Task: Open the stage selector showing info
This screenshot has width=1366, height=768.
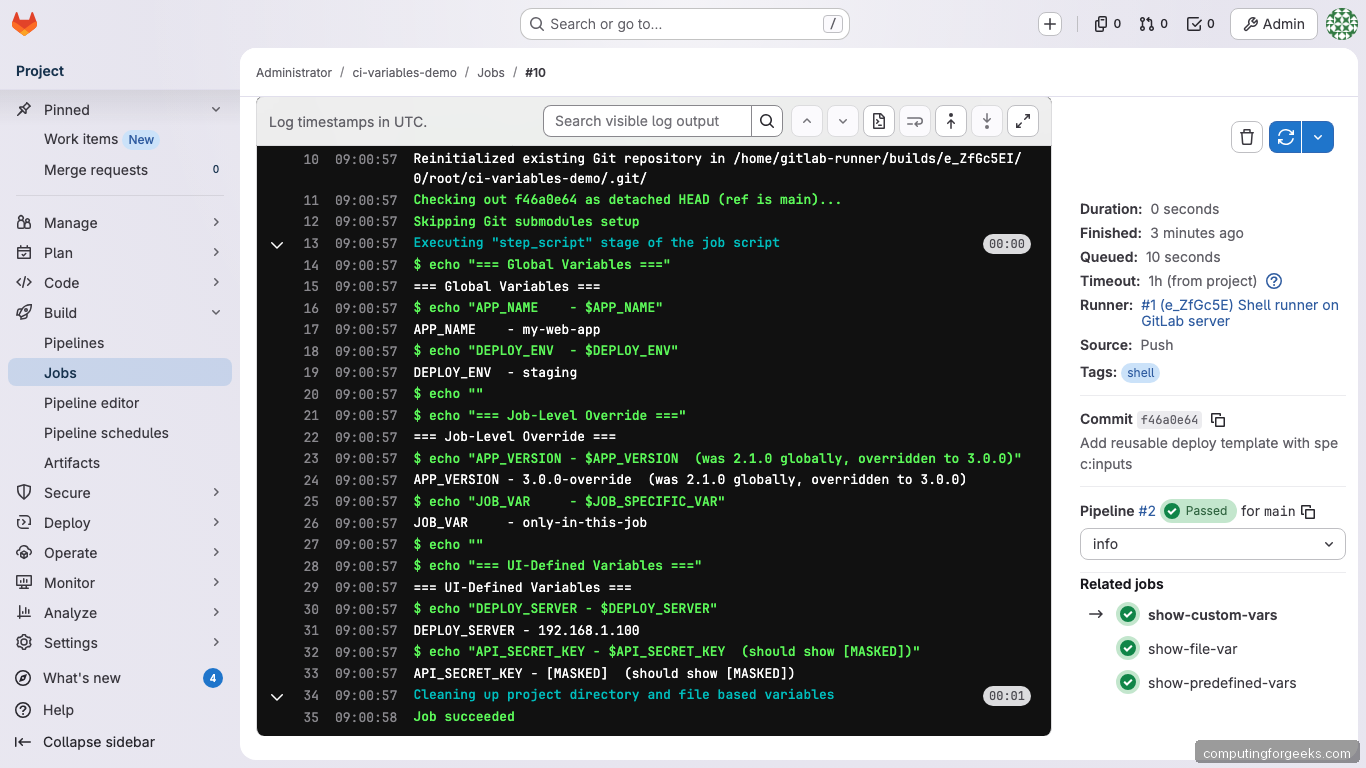Action: pyautogui.click(x=1212, y=544)
